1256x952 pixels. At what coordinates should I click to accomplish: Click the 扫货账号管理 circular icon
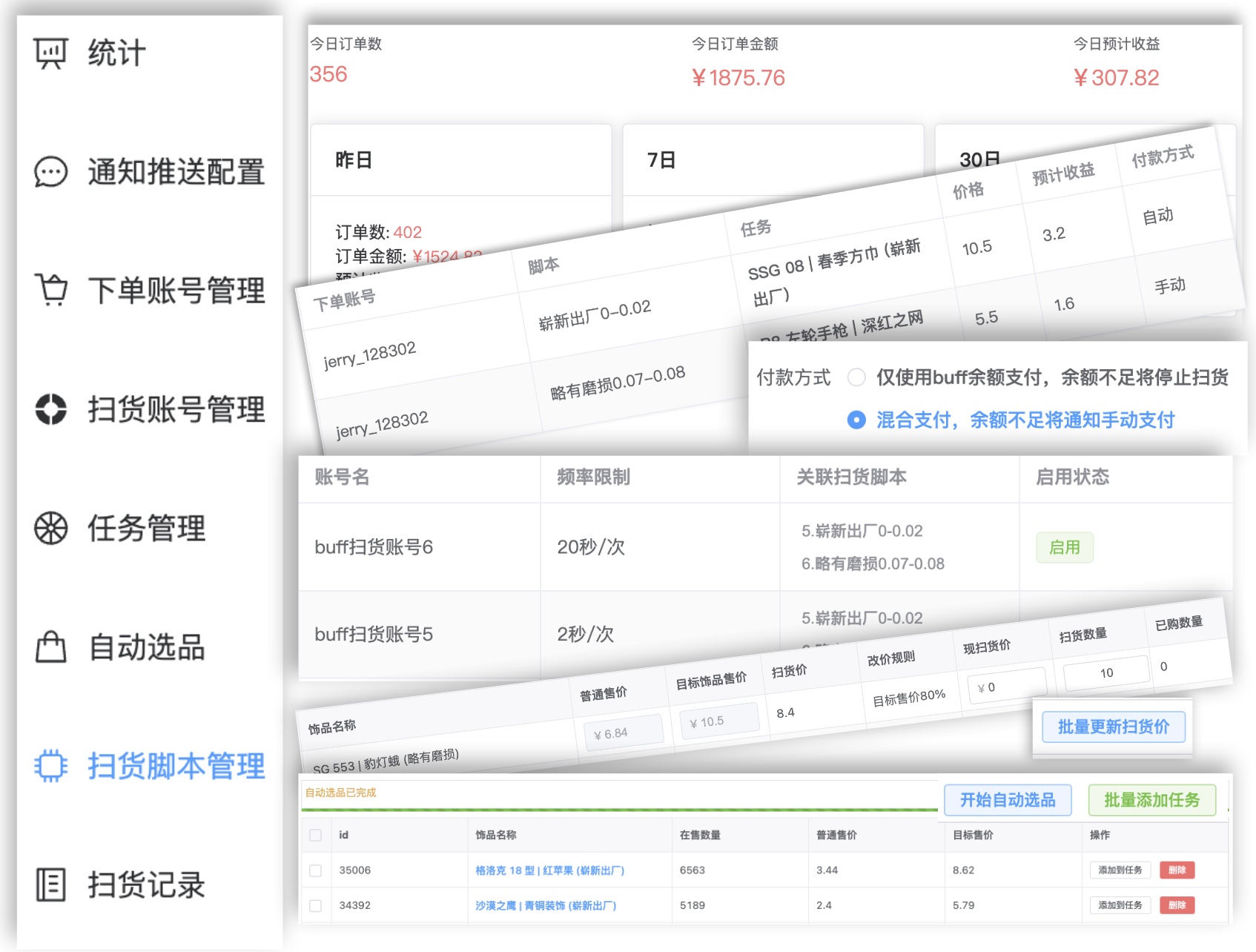[50, 409]
